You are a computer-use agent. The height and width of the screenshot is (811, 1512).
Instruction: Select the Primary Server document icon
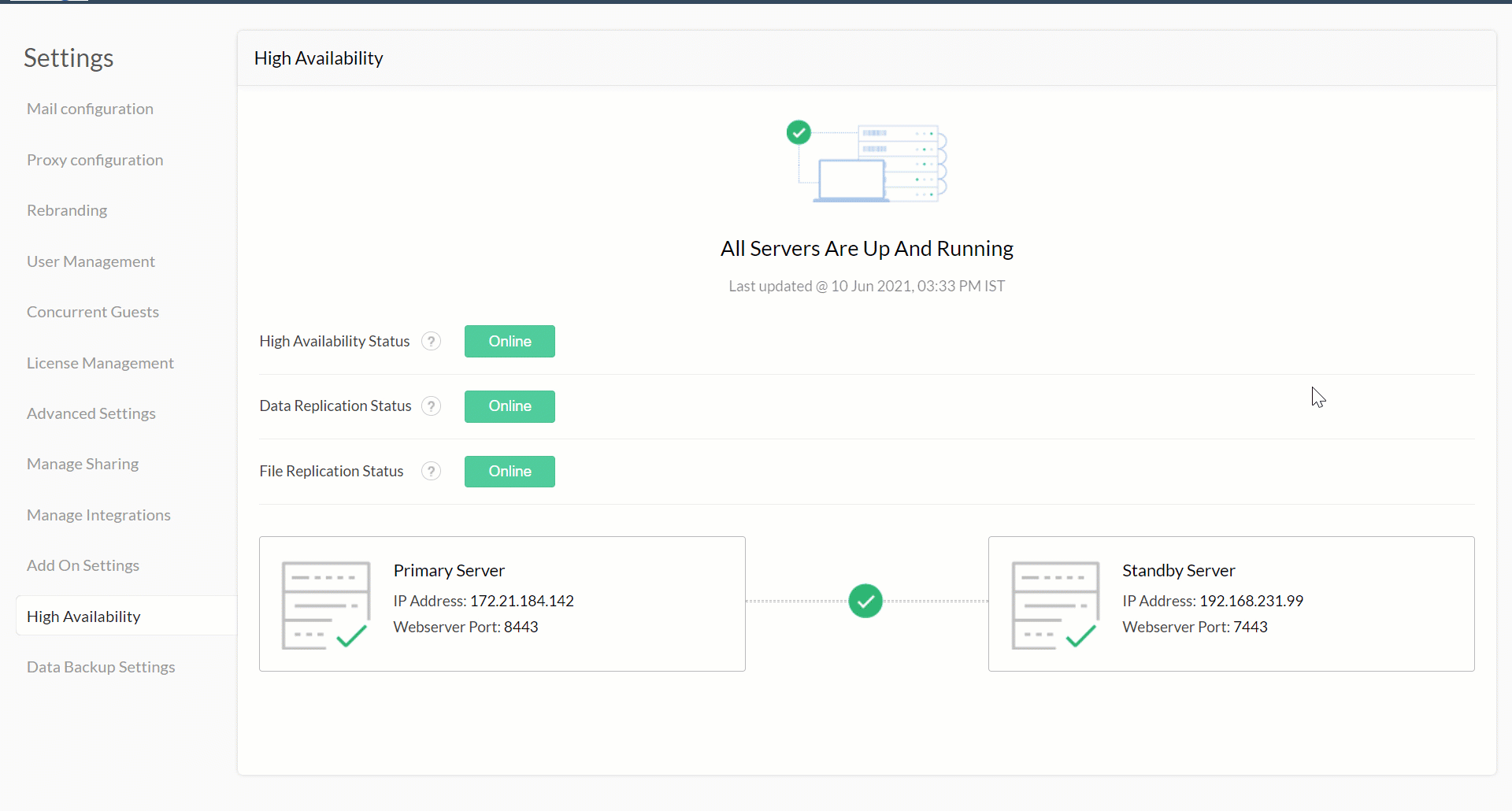(324, 604)
